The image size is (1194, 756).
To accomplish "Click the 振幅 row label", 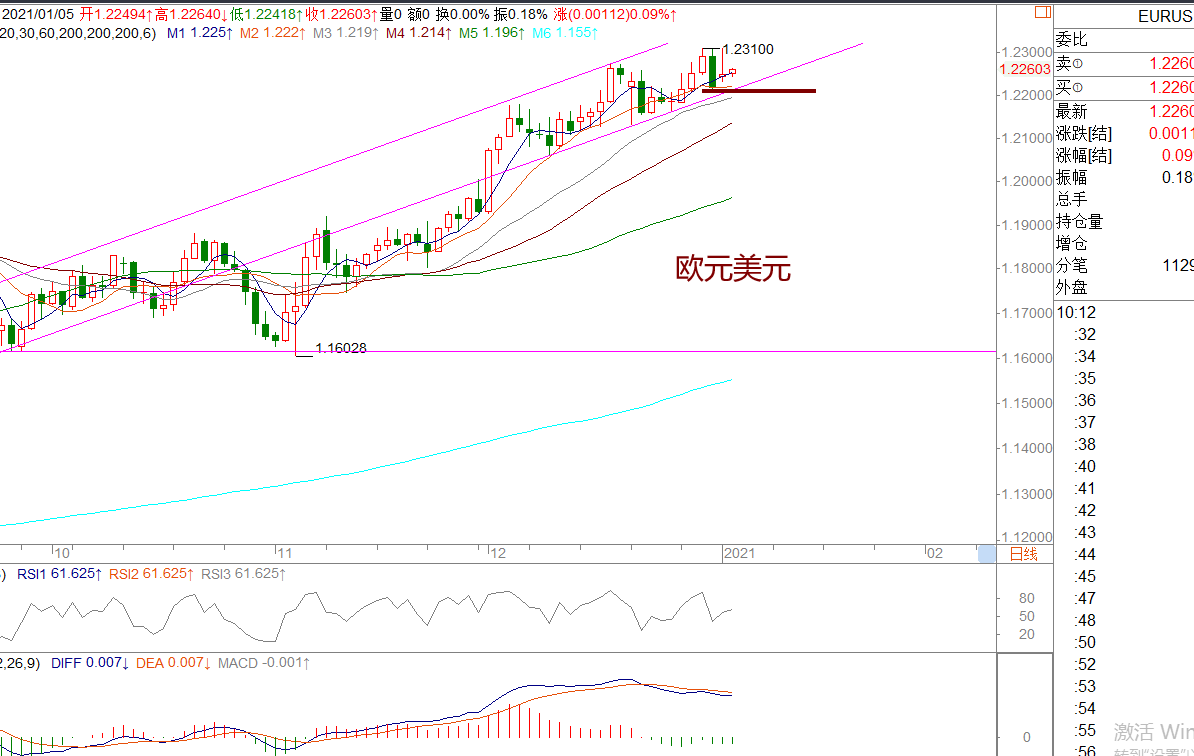I will pyautogui.click(x=1071, y=177).
